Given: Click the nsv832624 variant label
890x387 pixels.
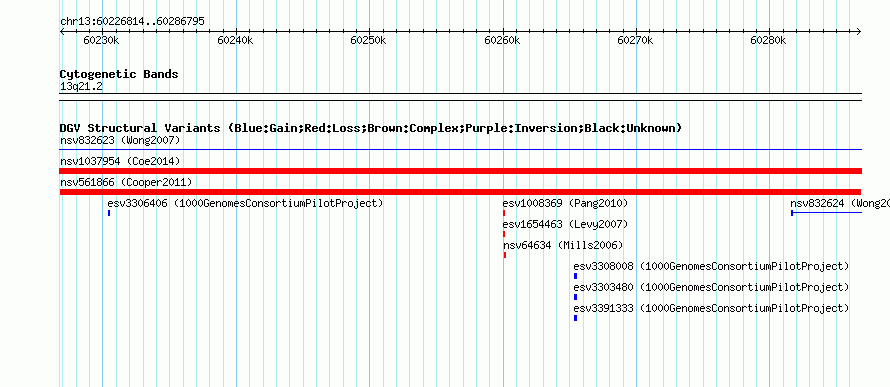Looking at the screenshot, I should pos(839,203).
